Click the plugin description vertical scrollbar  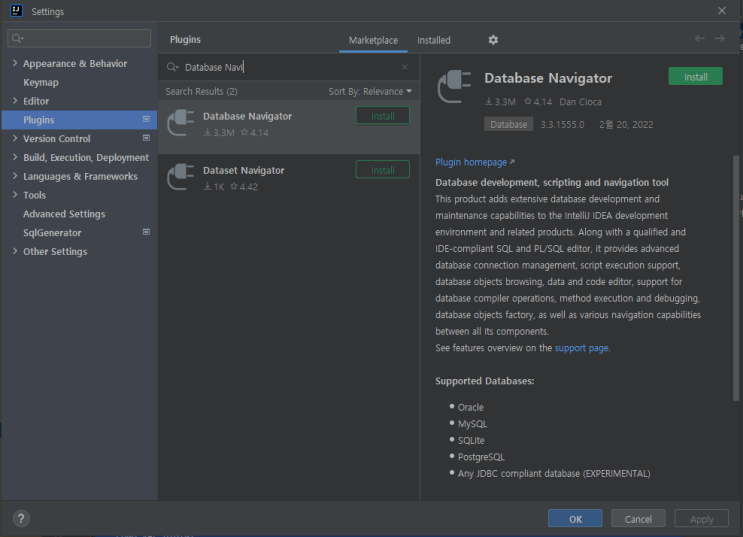click(736, 278)
